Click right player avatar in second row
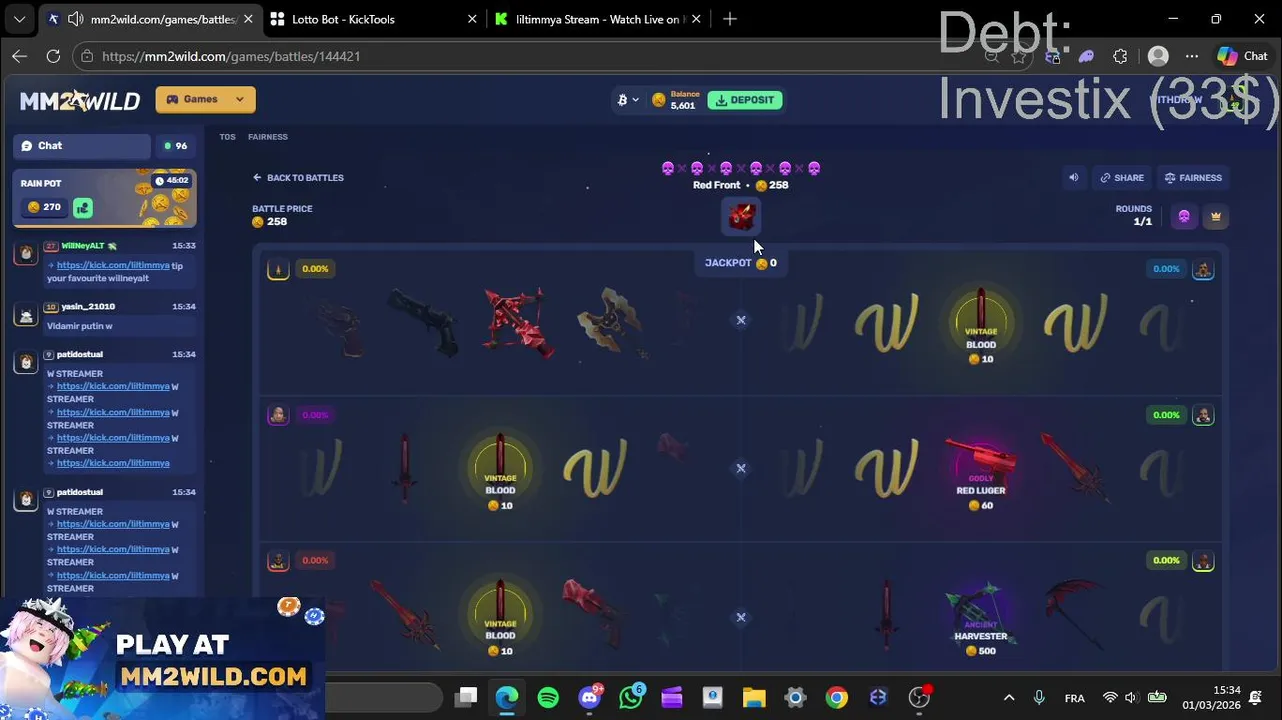Viewport: 1282px width, 720px height. tap(1203, 415)
